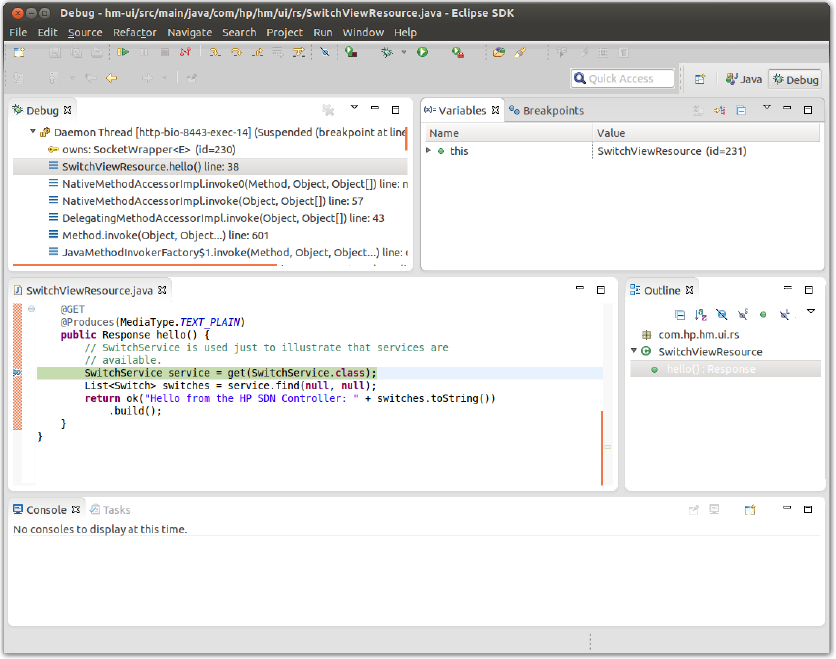836x659 pixels.
Task: Click the Debug bug icon in toolbar
Action: click(386, 52)
